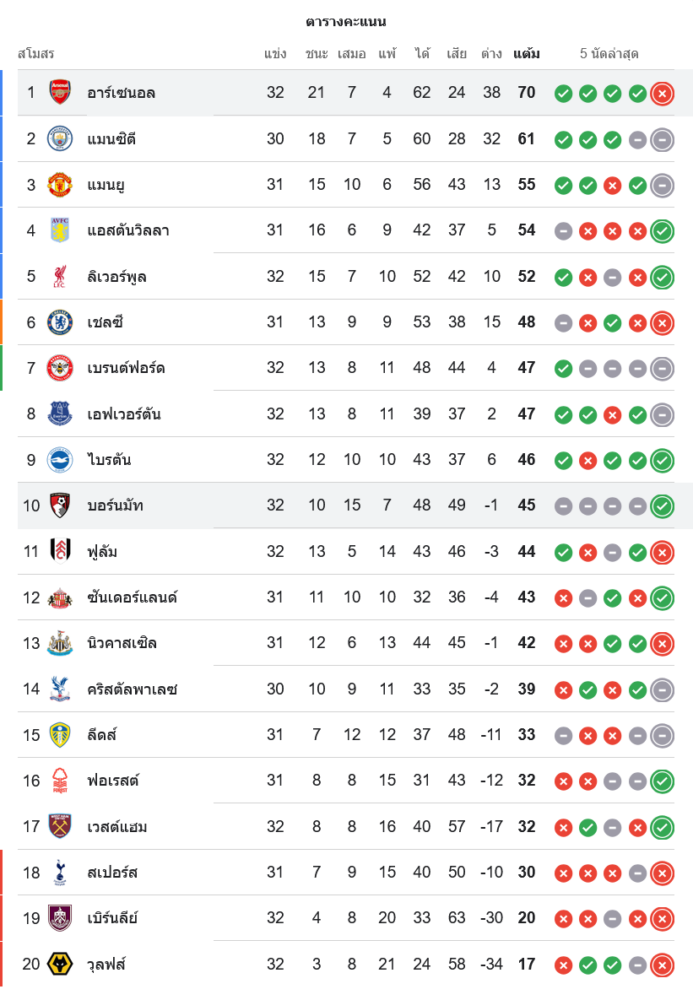Click the Liverpool club crest icon
Screen dimensions: 693x1000
[60, 276]
